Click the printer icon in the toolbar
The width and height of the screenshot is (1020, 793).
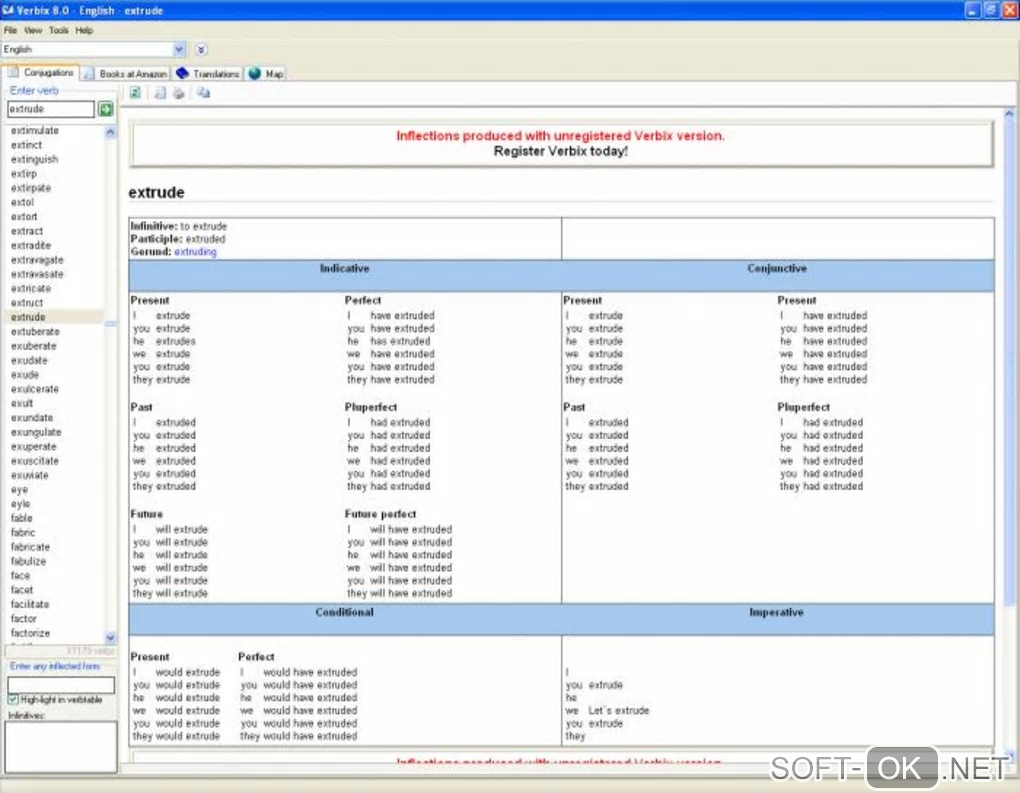point(179,93)
